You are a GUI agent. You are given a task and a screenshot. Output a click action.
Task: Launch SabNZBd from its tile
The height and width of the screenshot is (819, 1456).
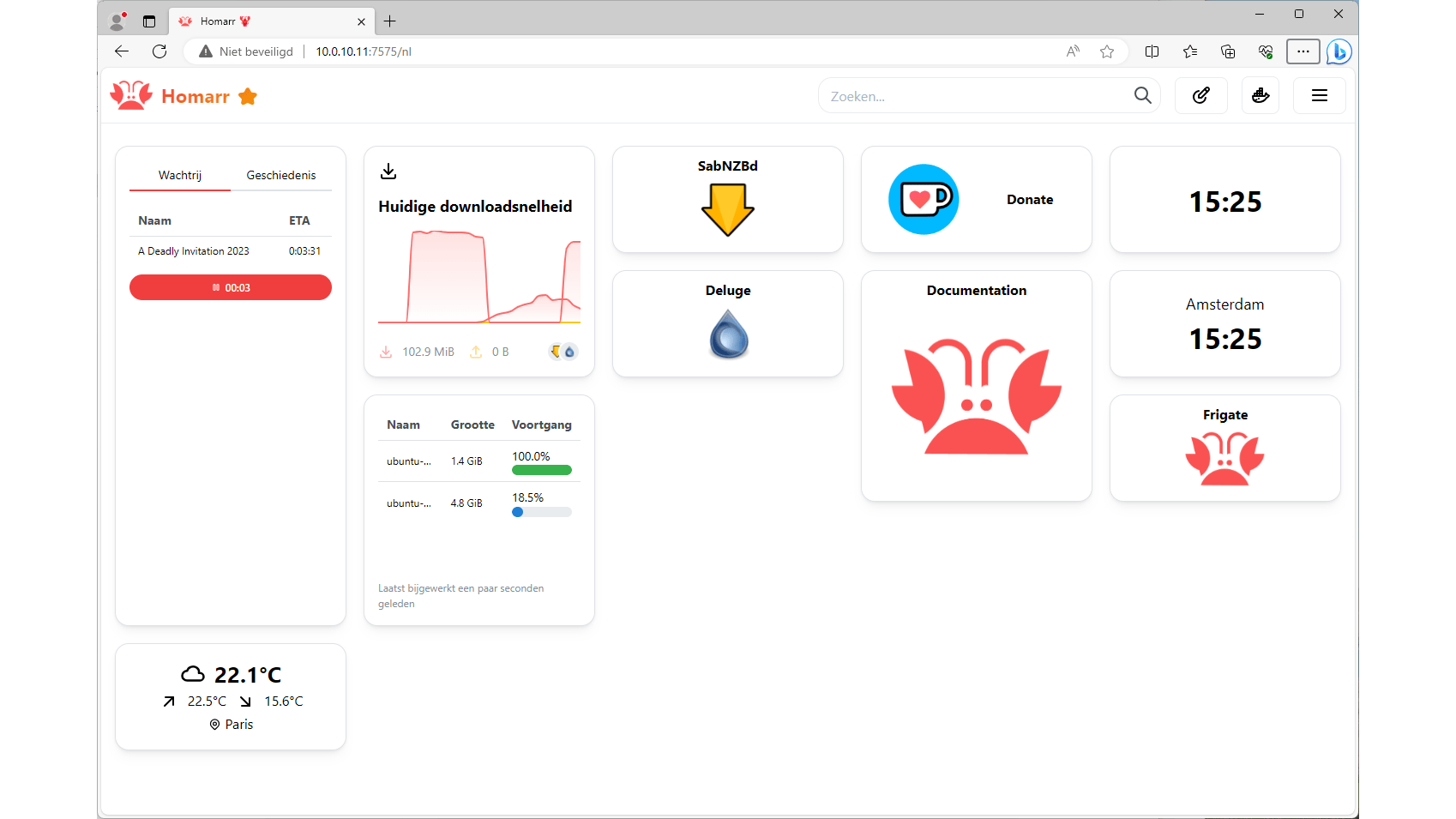pyautogui.click(x=727, y=199)
